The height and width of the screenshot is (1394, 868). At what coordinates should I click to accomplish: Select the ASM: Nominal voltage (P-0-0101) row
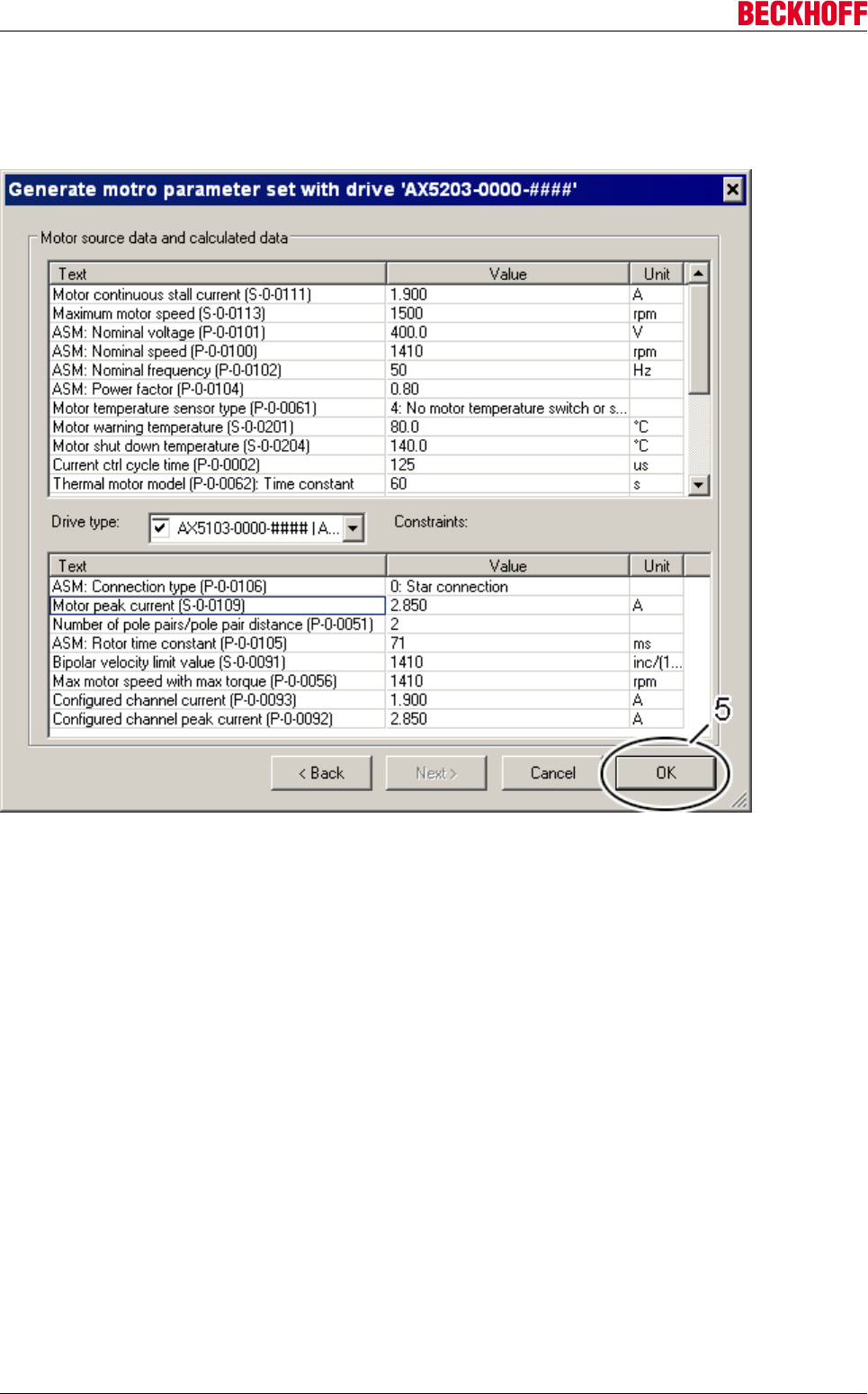(x=367, y=332)
